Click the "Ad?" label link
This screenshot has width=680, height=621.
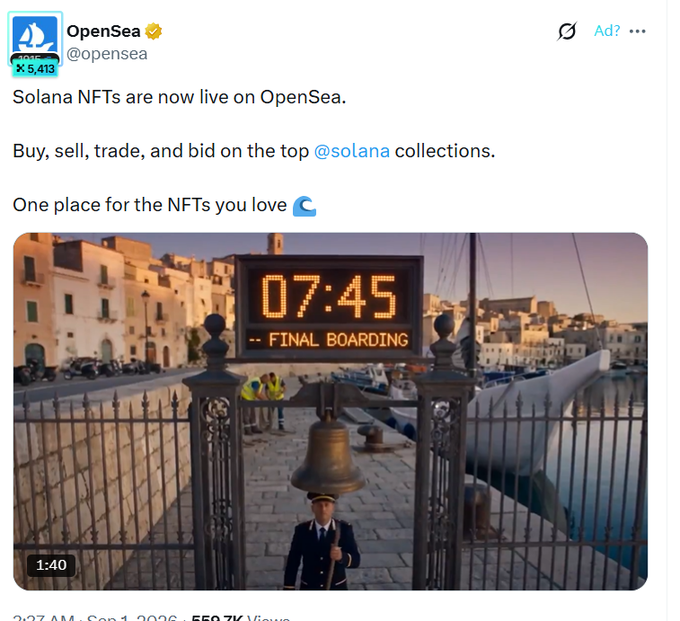607,31
